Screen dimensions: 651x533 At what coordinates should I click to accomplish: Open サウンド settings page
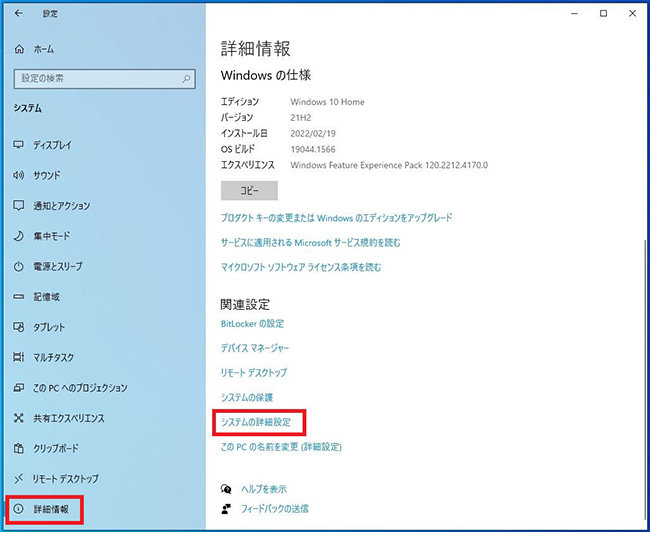tap(47, 175)
